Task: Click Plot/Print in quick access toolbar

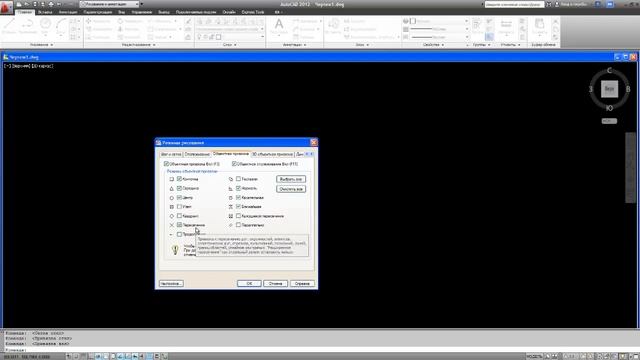Action: coord(51,4)
